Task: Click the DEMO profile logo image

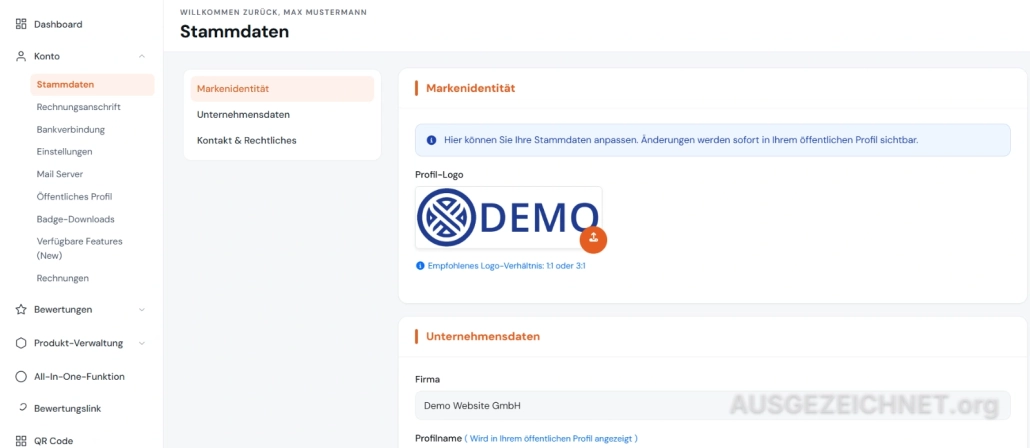Action: pyautogui.click(x=508, y=217)
